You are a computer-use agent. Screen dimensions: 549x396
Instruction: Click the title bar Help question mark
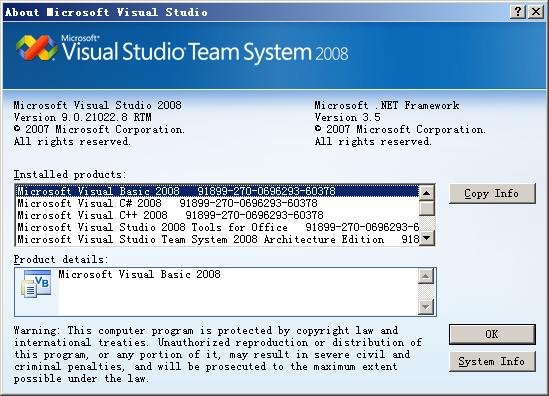518,12
